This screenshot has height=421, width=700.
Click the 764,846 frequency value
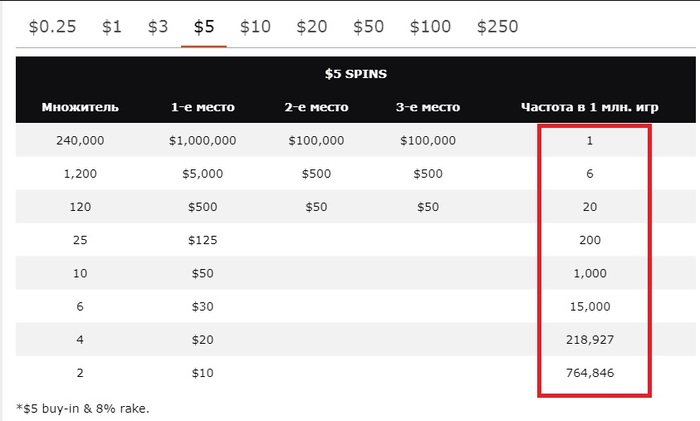pyautogui.click(x=590, y=373)
